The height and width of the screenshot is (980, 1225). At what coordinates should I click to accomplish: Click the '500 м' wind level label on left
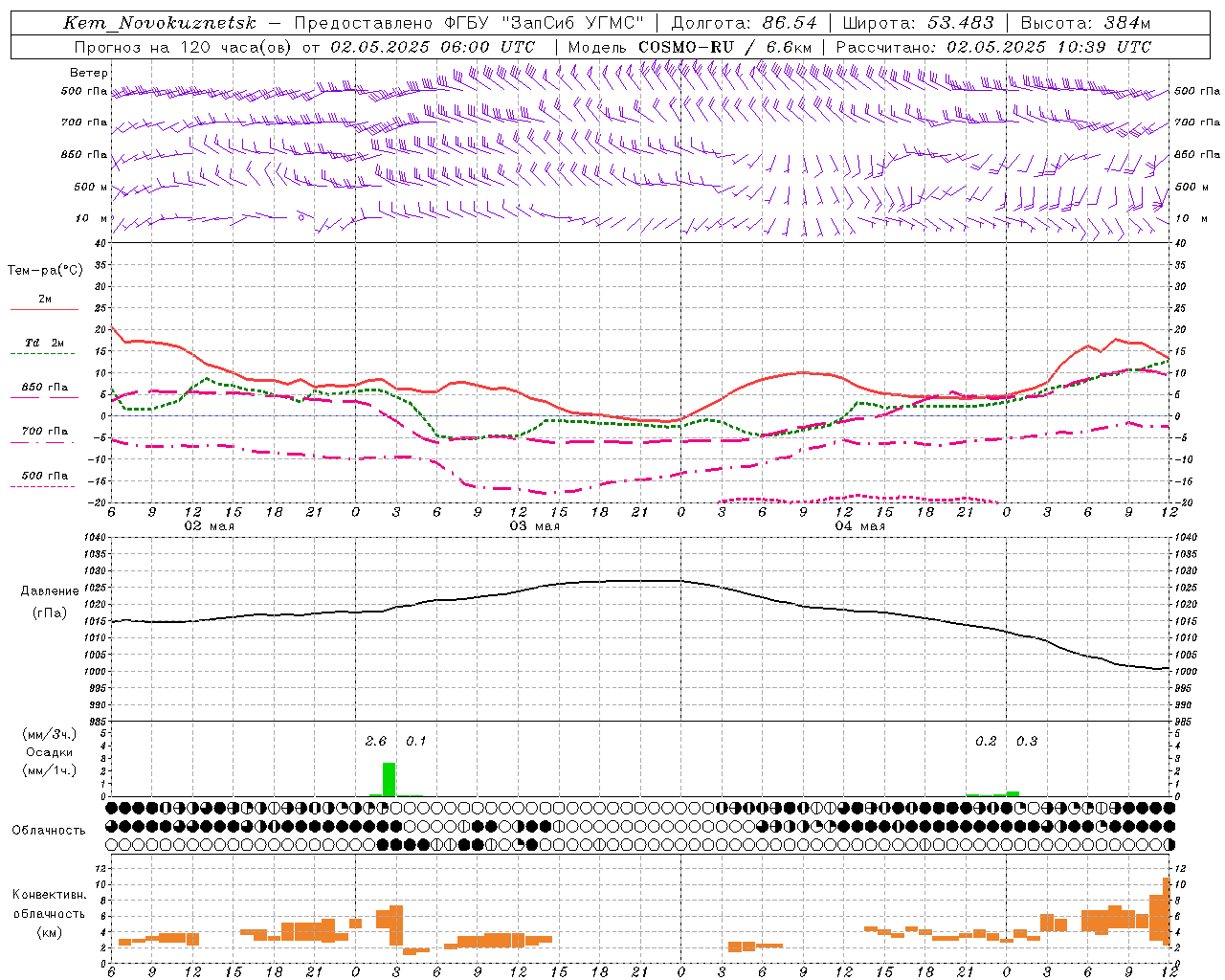[x=91, y=187]
